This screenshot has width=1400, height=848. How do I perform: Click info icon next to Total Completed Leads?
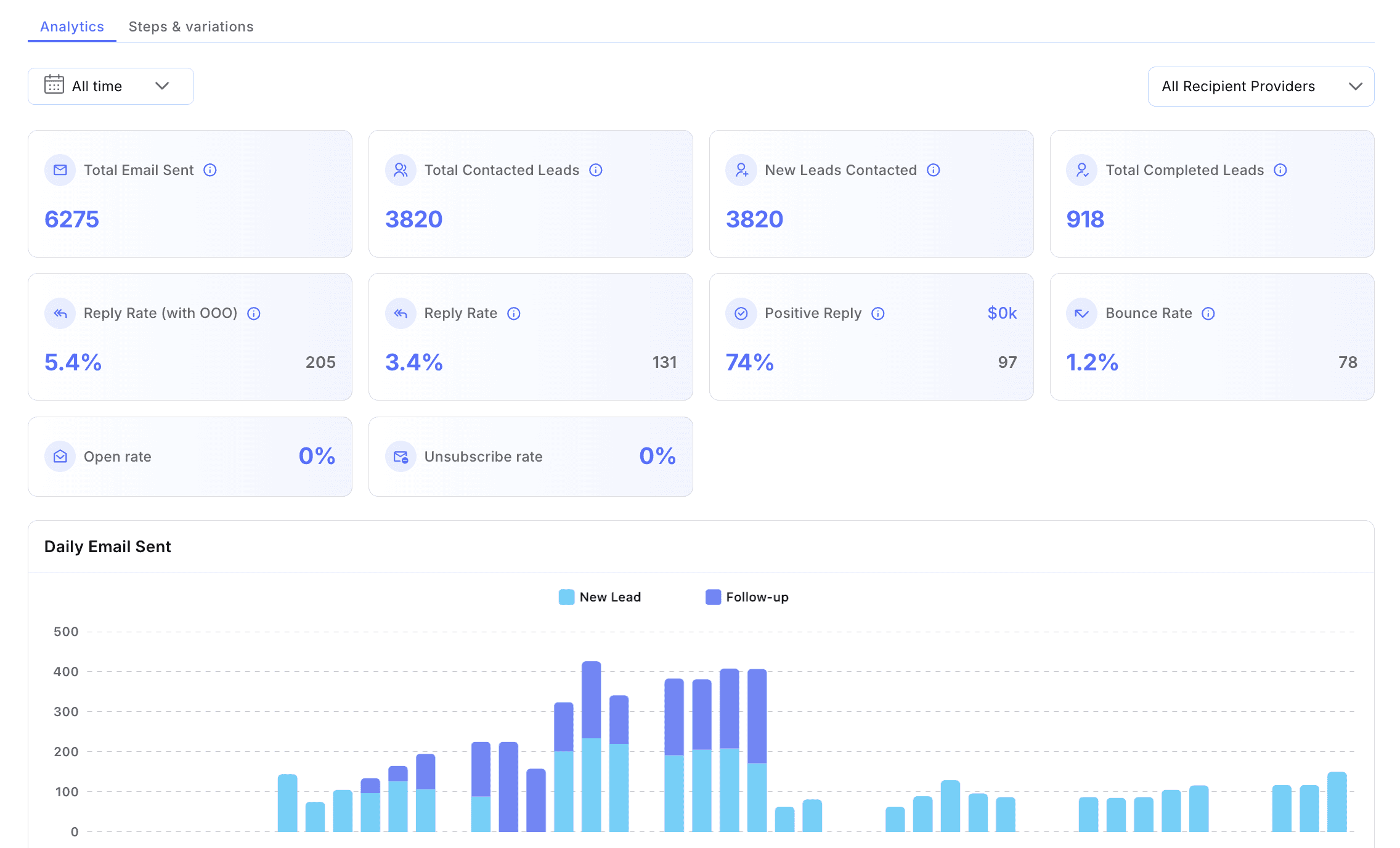pyautogui.click(x=1280, y=170)
